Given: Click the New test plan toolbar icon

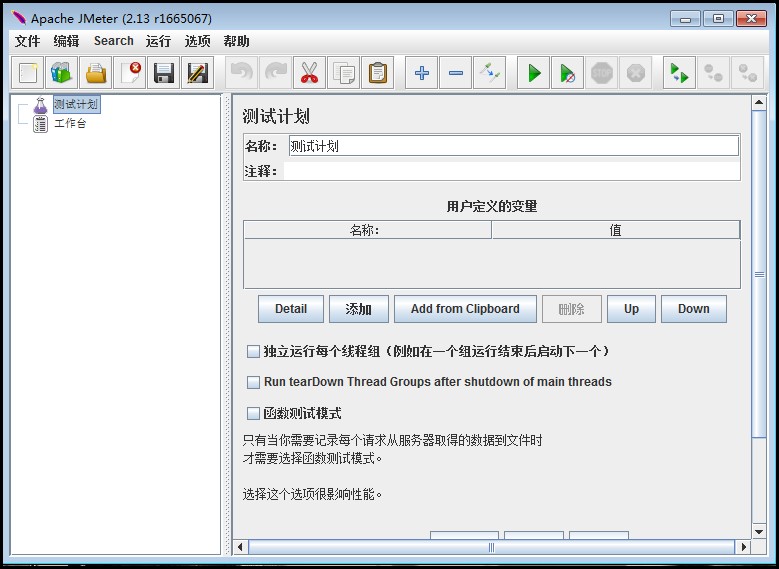Looking at the screenshot, I should click(x=28, y=73).
